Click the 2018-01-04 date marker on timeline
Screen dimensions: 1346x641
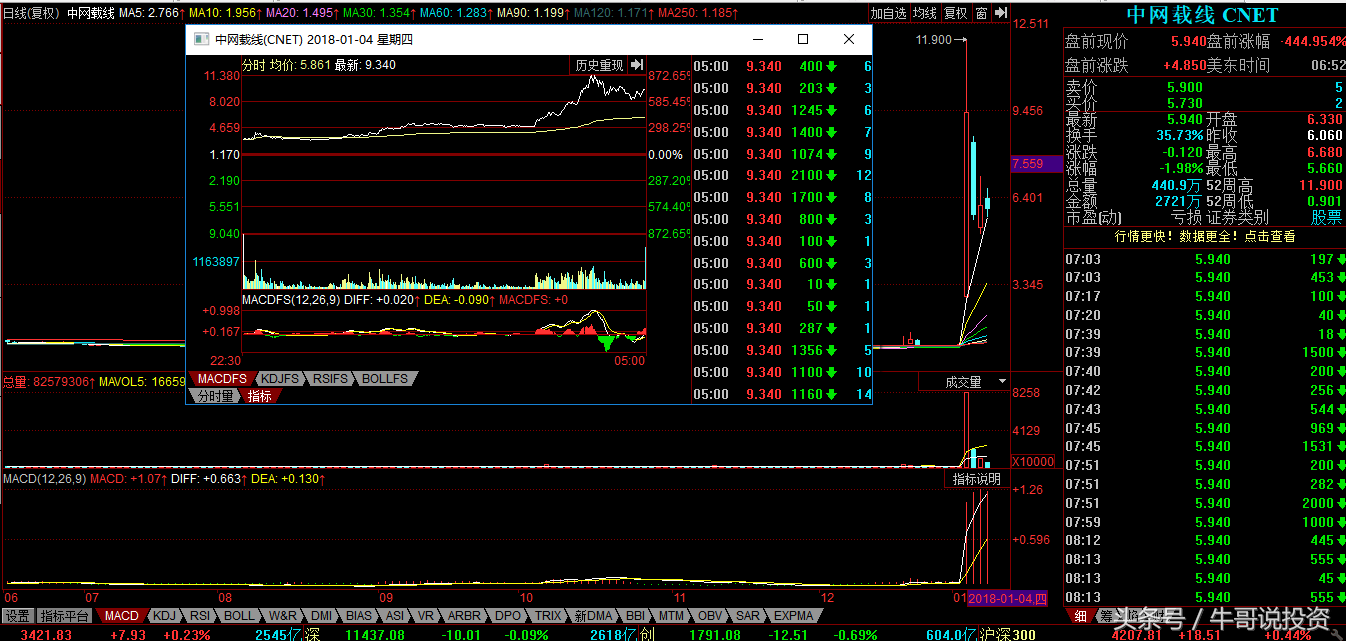[1007, 598]
